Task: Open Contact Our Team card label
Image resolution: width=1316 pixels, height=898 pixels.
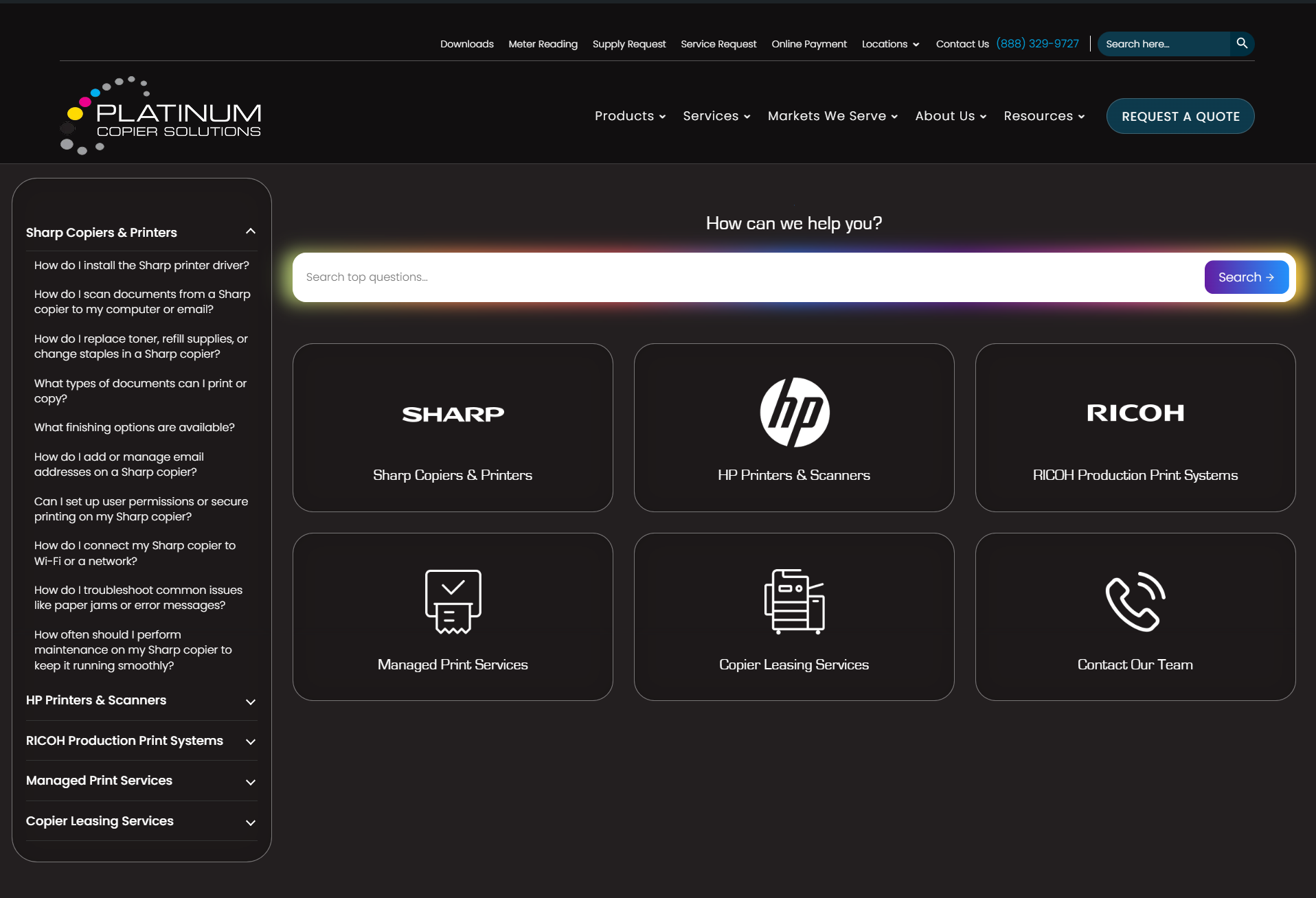Action: pos(1135,665)
